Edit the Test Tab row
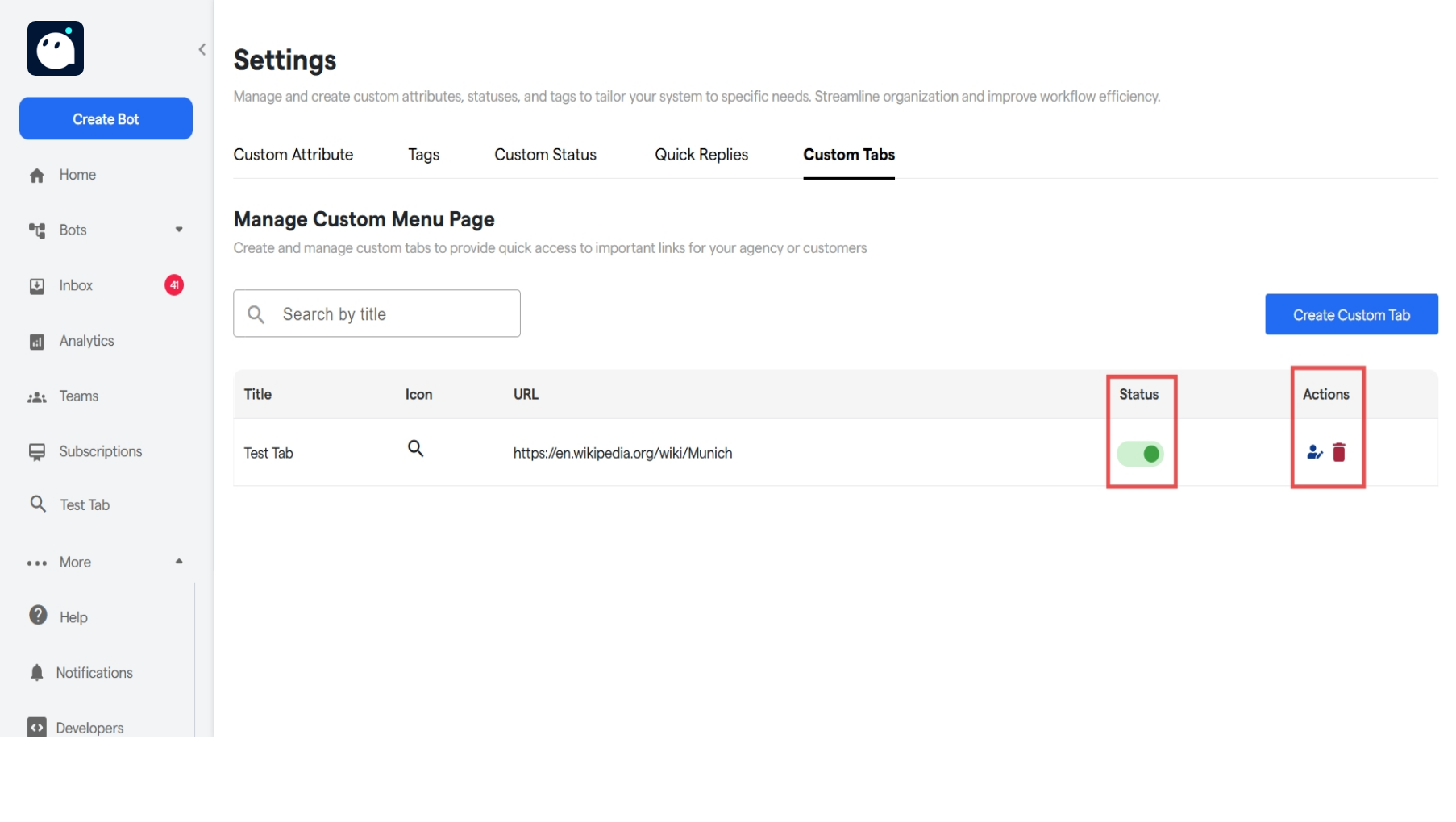This screenshot has height=822, width=1456. (1314, 452)
